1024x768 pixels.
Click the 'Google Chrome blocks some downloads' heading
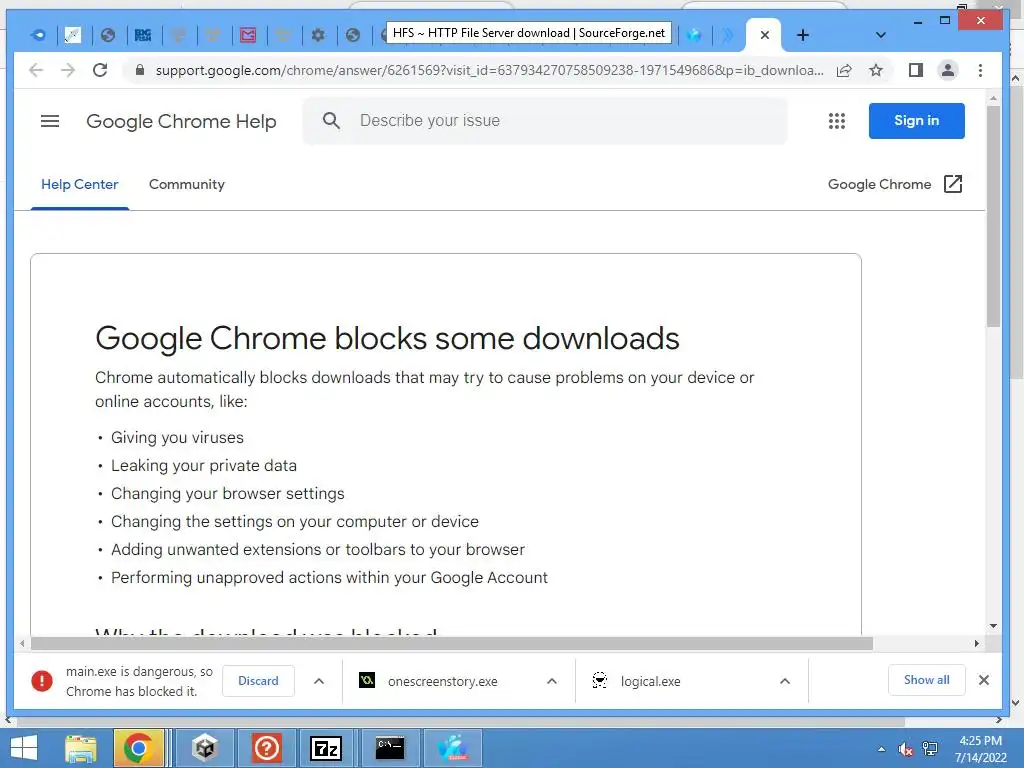tap(387, 338)
